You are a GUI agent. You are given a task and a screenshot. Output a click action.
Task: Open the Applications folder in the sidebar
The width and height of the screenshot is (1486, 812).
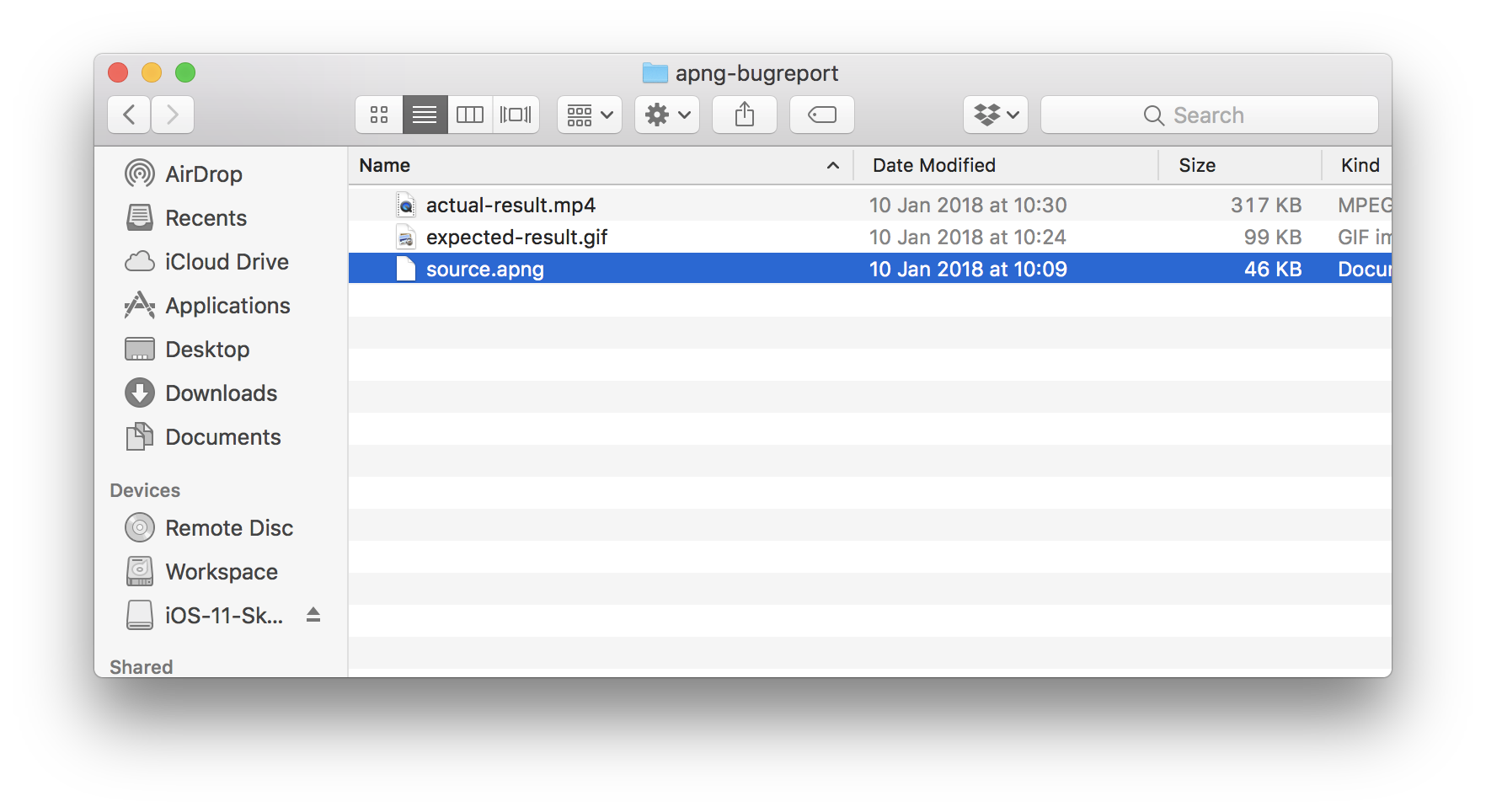tap(227, 305)
